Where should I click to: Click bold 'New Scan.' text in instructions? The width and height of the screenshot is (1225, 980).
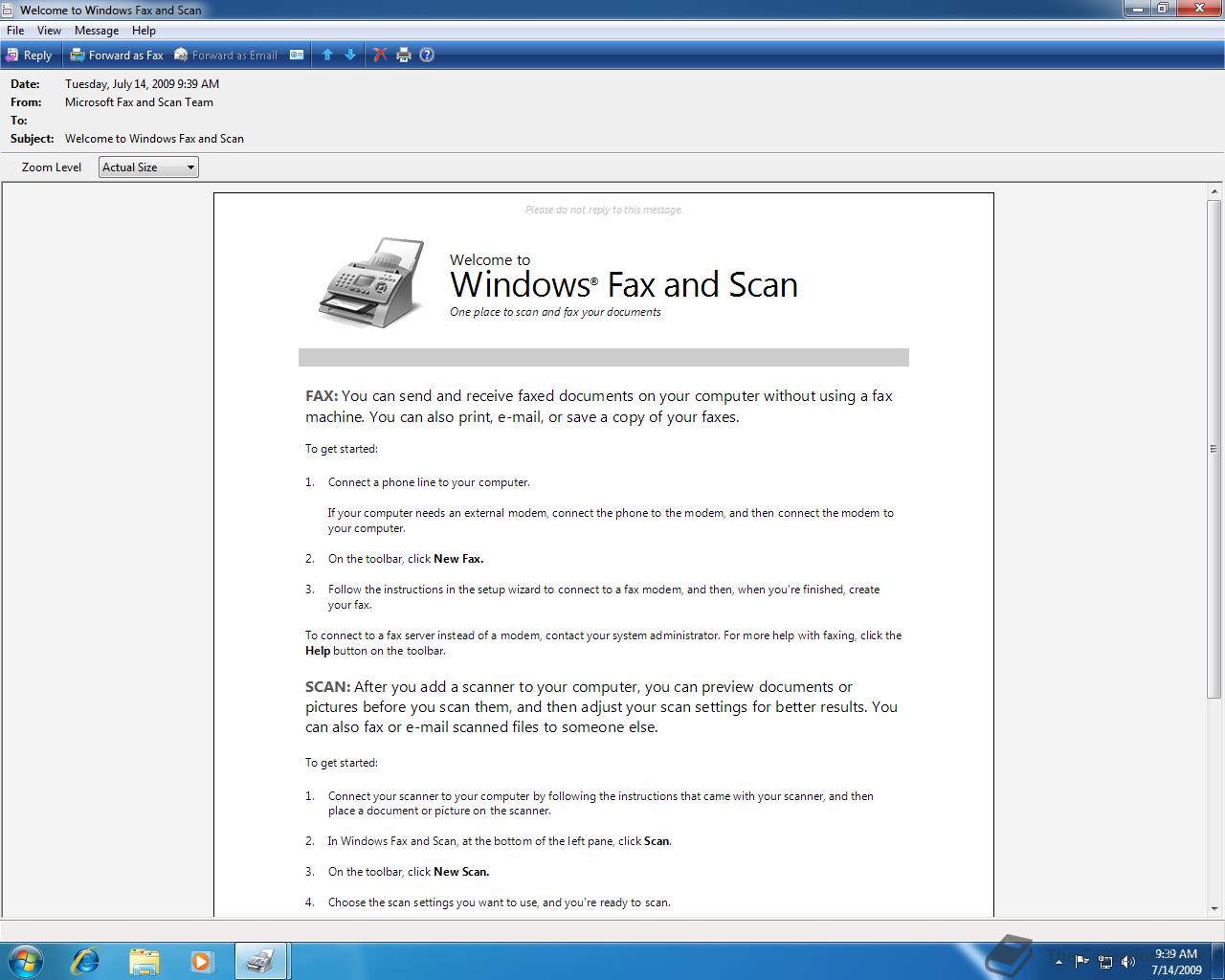tap(461, 872)
